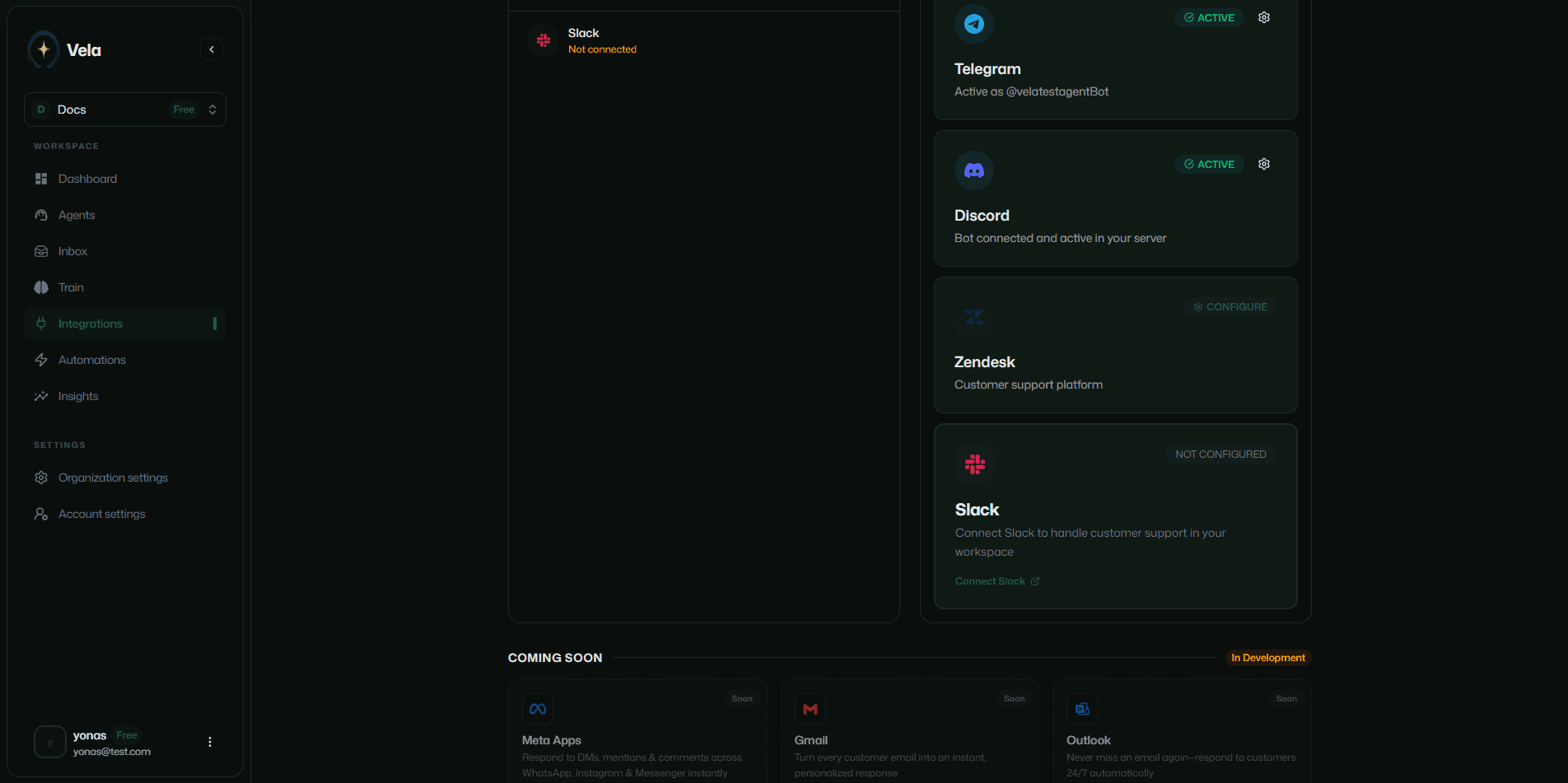Click the In Development badge
This screenshot has height=783, width=1568.
tap(1268, 658)
